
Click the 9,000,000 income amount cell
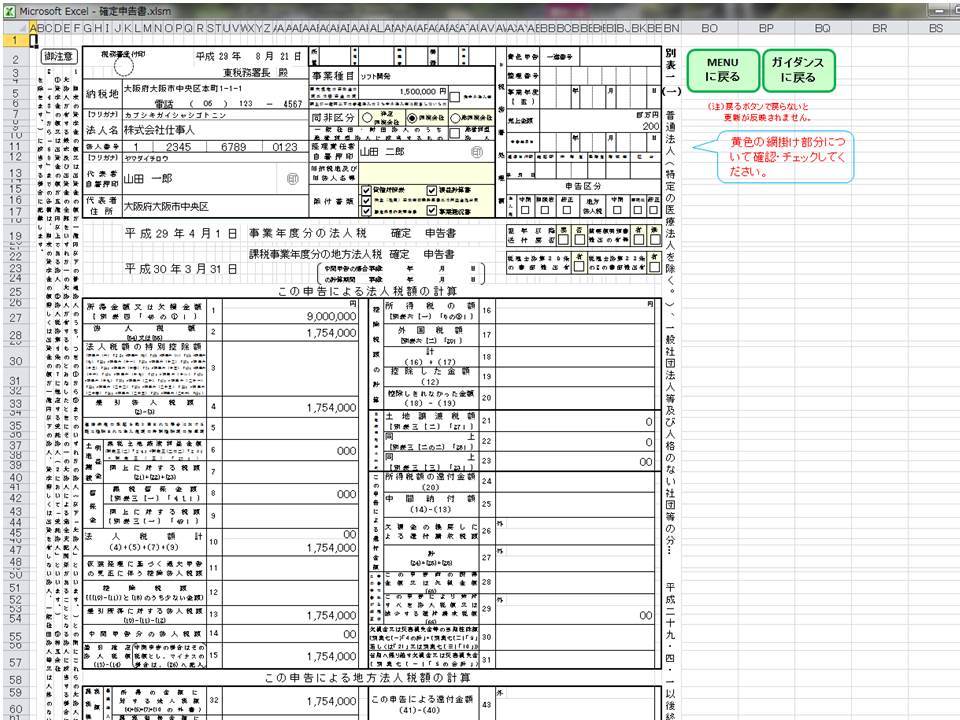[x=290, y=315]
